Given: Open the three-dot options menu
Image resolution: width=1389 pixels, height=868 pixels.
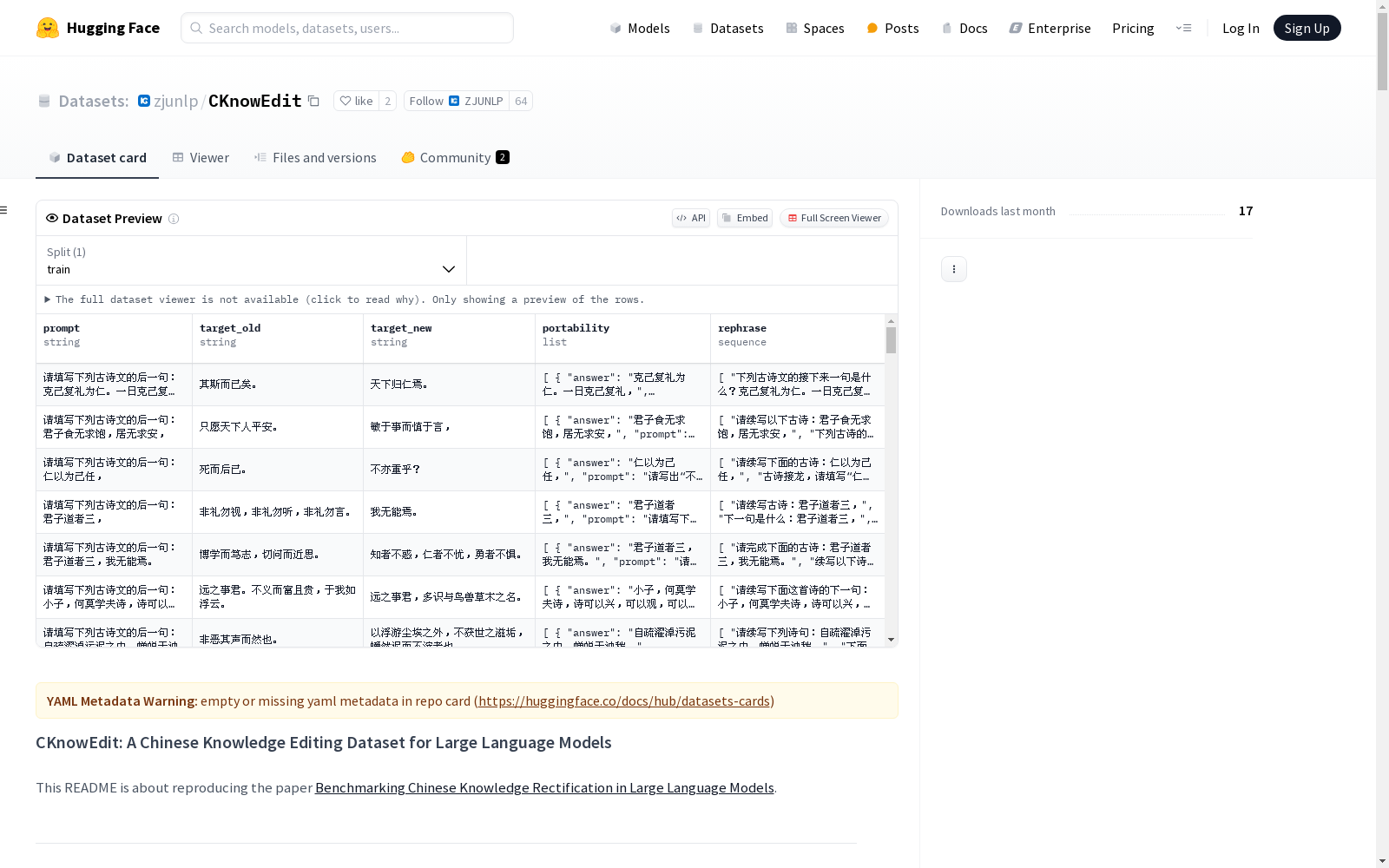Looking at the screenshot, I should pos(954,269).
